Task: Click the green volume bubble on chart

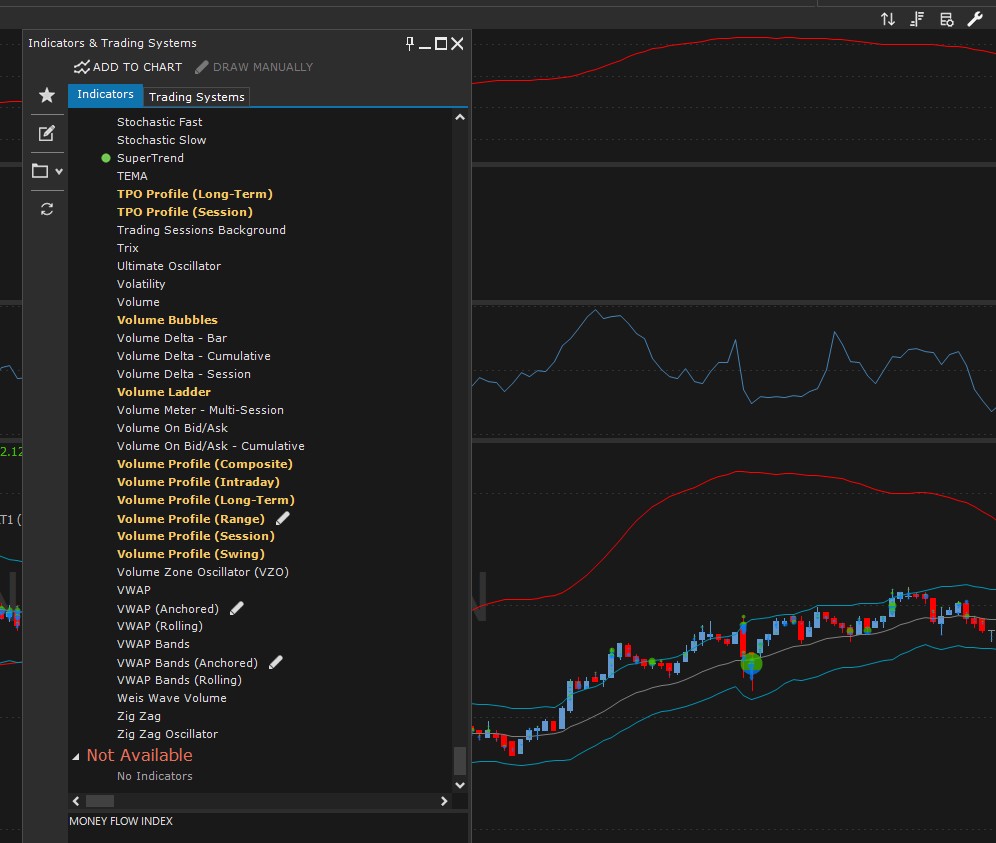Action: click(x=751, y=664)
